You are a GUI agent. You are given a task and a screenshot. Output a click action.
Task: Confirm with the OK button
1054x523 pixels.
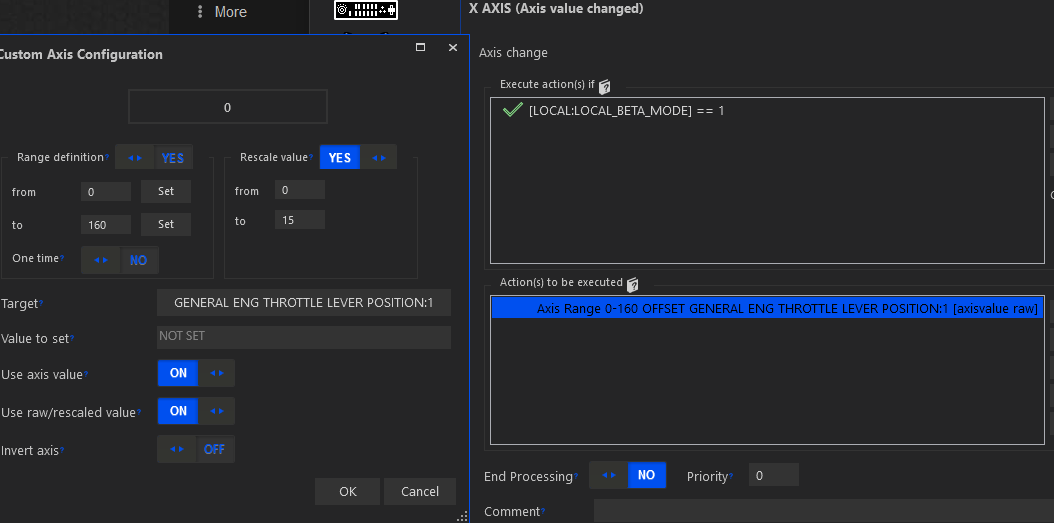[347, 491]
